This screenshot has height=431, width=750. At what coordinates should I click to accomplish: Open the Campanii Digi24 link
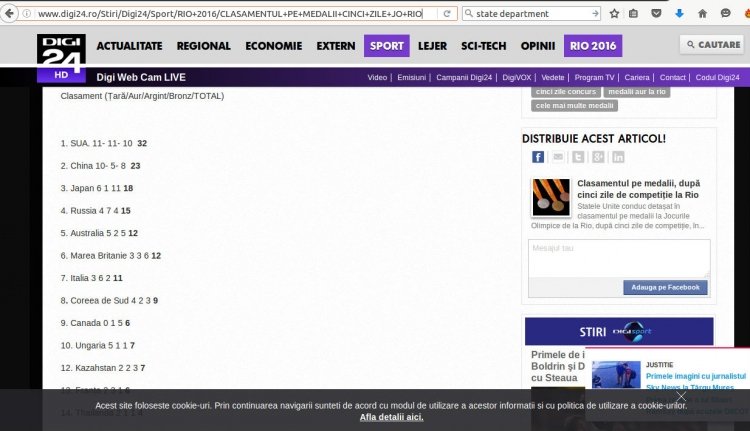(464, 77)
